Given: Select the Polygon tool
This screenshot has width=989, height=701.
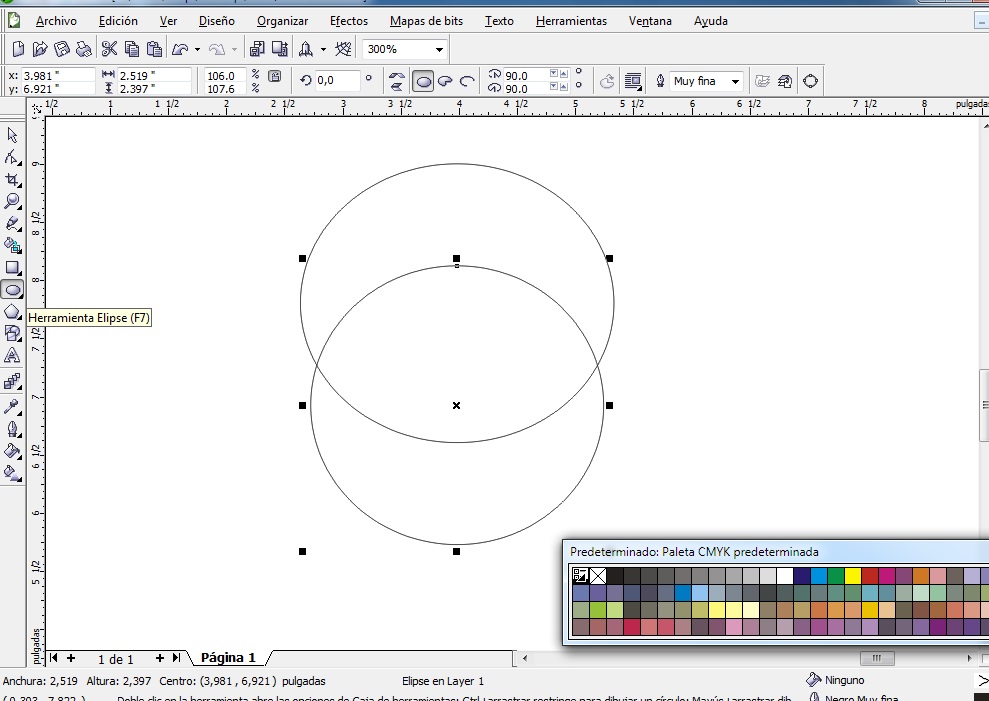Looking at the screenshot, I should click(x=13, y=311).
